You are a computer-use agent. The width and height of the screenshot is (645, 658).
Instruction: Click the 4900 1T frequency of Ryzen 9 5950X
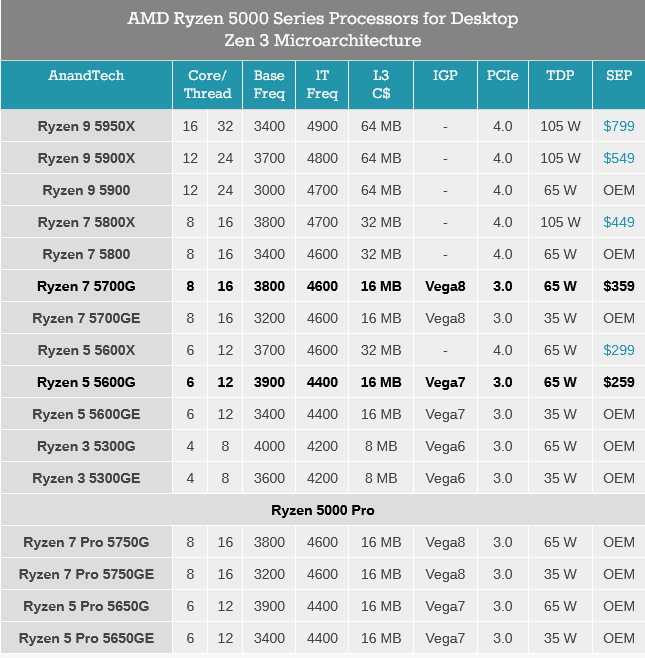click(x=322, y=126)
